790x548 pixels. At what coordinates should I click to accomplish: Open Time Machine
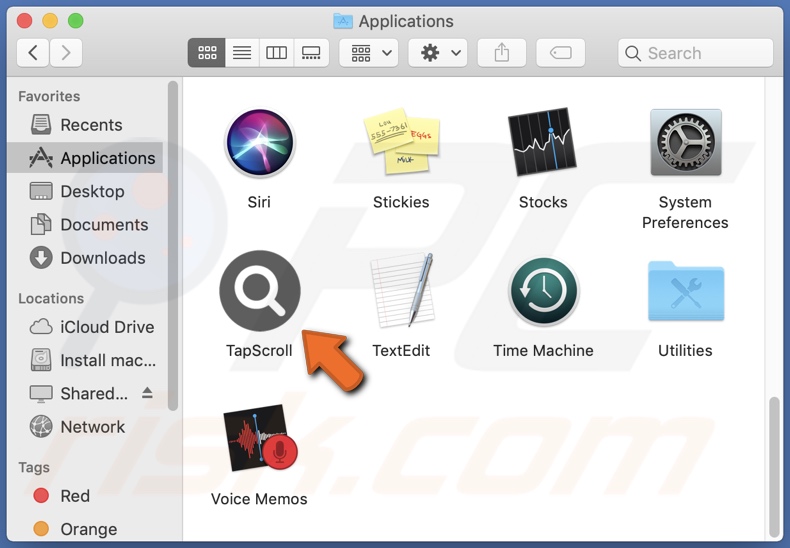(x=543, y=292)
